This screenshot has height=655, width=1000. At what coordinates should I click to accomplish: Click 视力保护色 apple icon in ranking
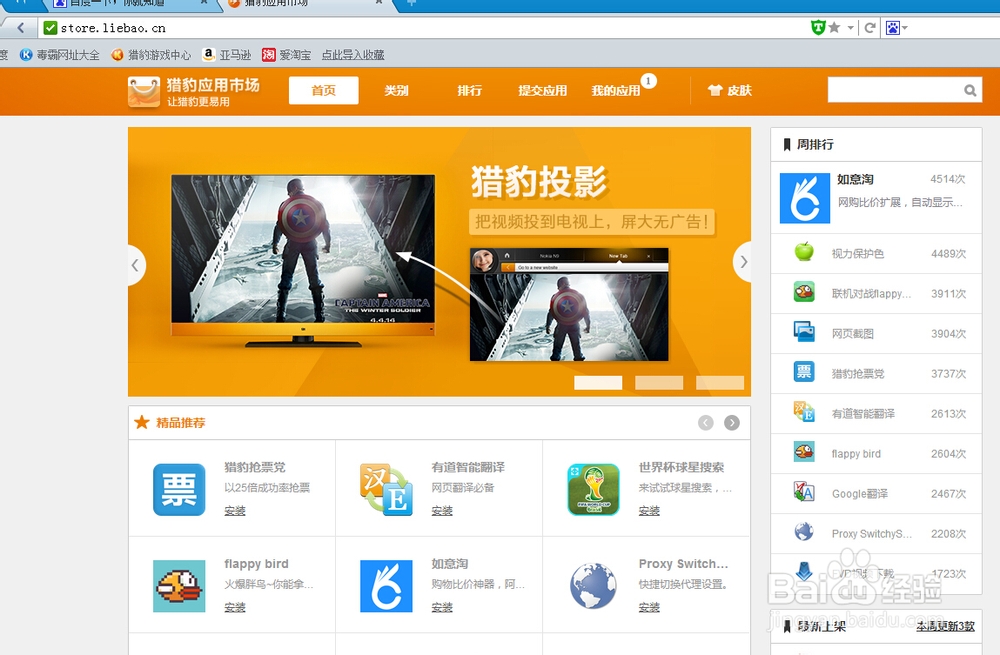point(804,252)
